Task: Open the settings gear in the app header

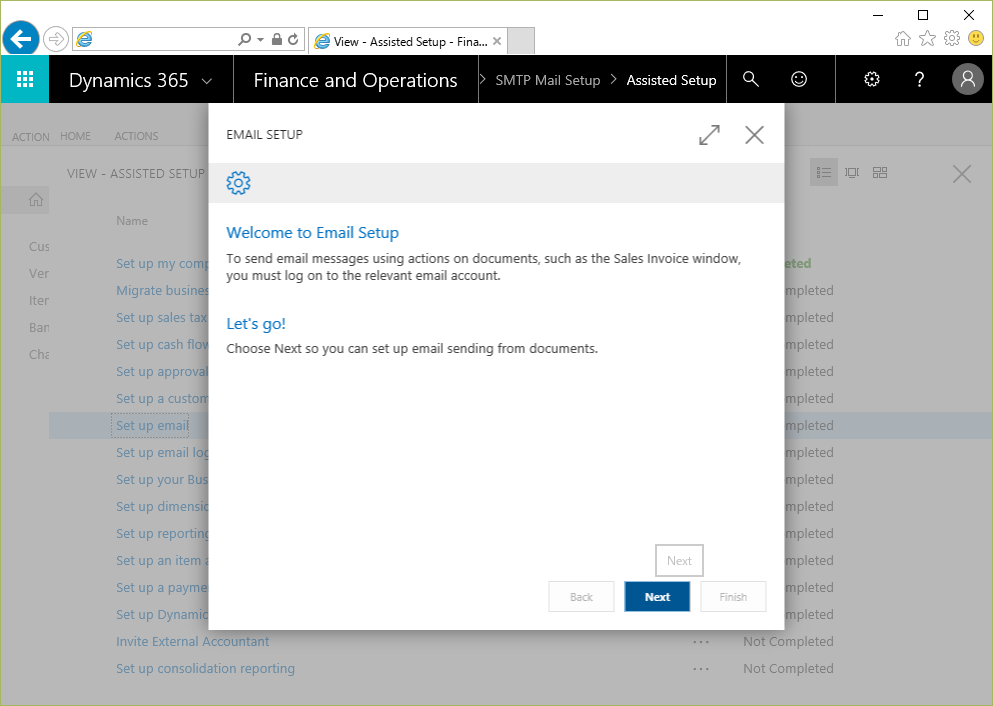Action: (x=872, y=79)
